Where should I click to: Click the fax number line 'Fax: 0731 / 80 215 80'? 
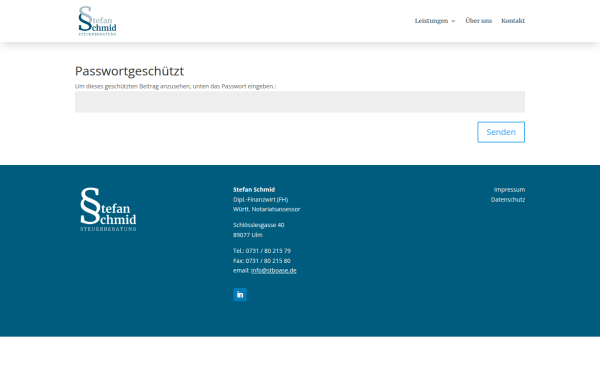click(262, 261)
